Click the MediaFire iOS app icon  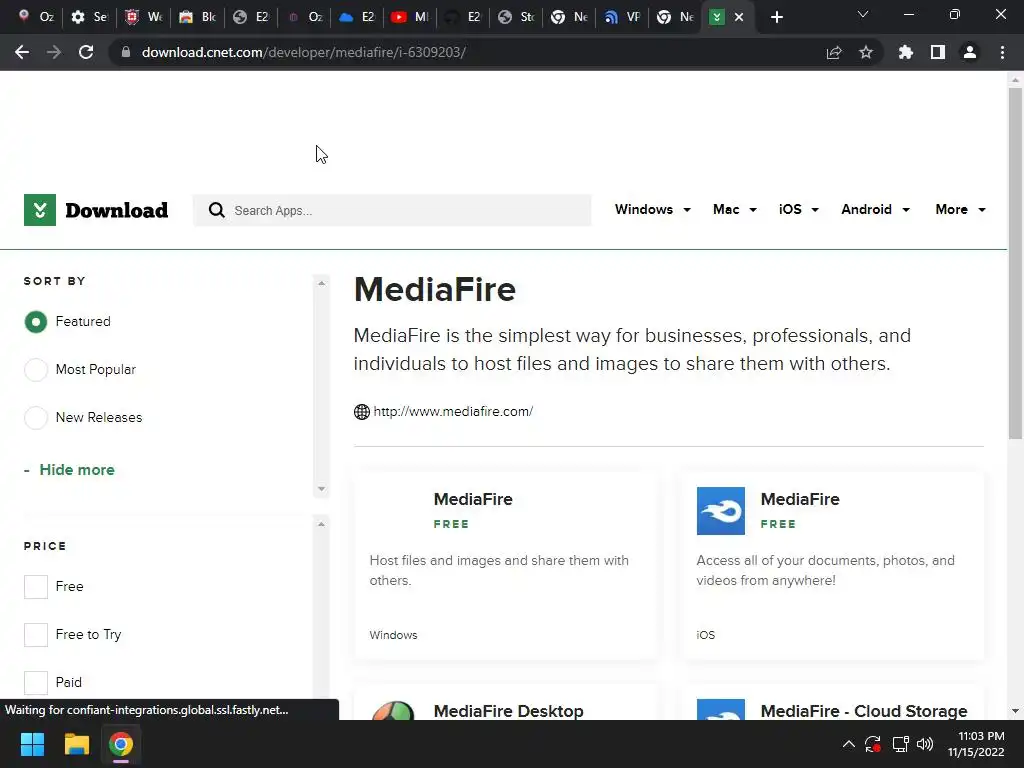point(720,511)
